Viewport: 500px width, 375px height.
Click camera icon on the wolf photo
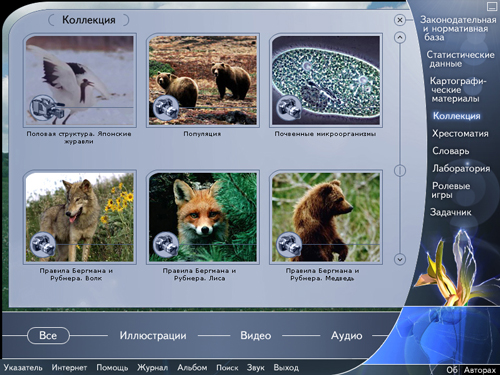pyautogui.click(x=43, y=244)
